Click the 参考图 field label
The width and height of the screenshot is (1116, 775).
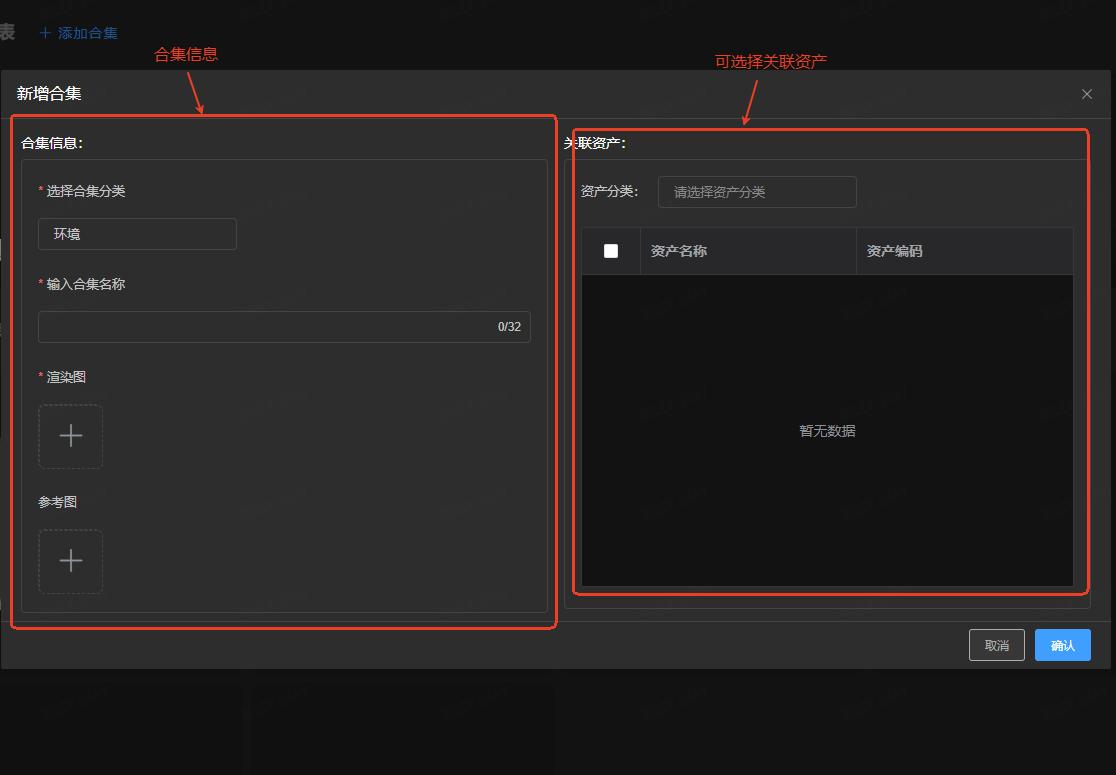pos(58,502)
